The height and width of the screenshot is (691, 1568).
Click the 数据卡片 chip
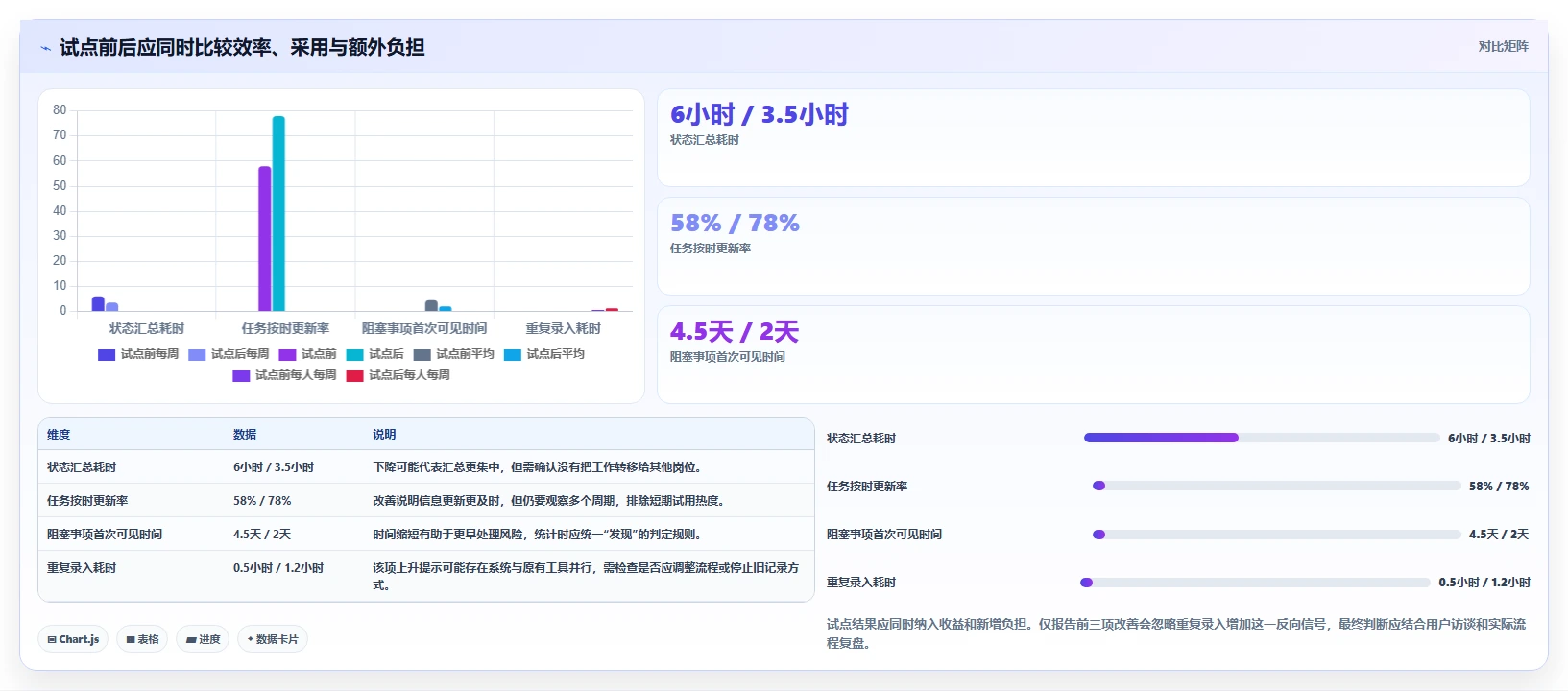tap(273, 639)
